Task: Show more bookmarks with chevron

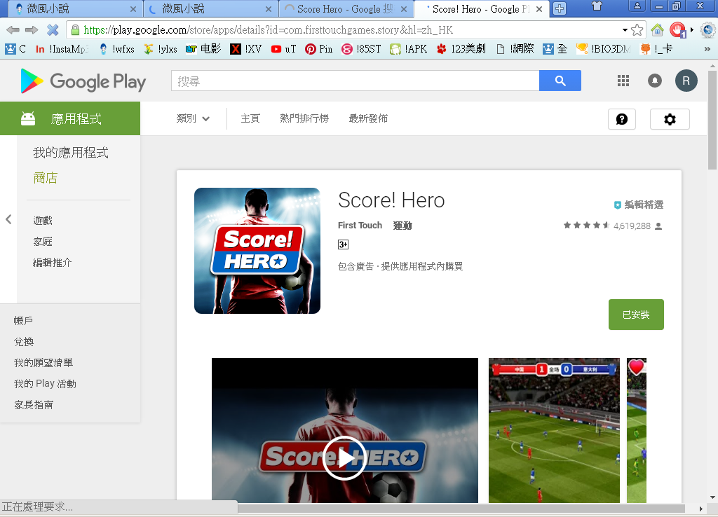Action: (x=707, y=49)
